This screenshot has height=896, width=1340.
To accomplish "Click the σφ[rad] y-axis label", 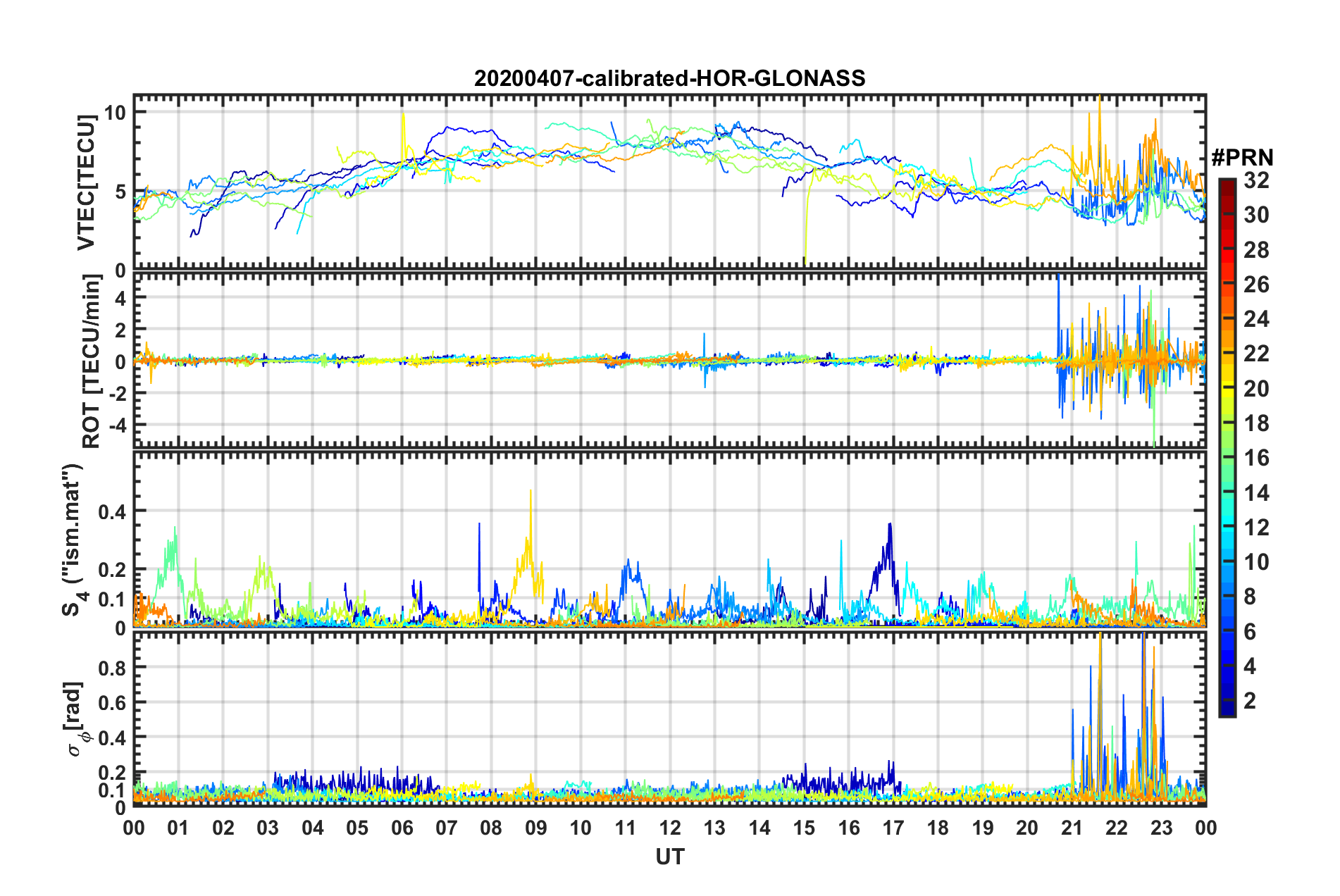I will (x=75, y=718).
